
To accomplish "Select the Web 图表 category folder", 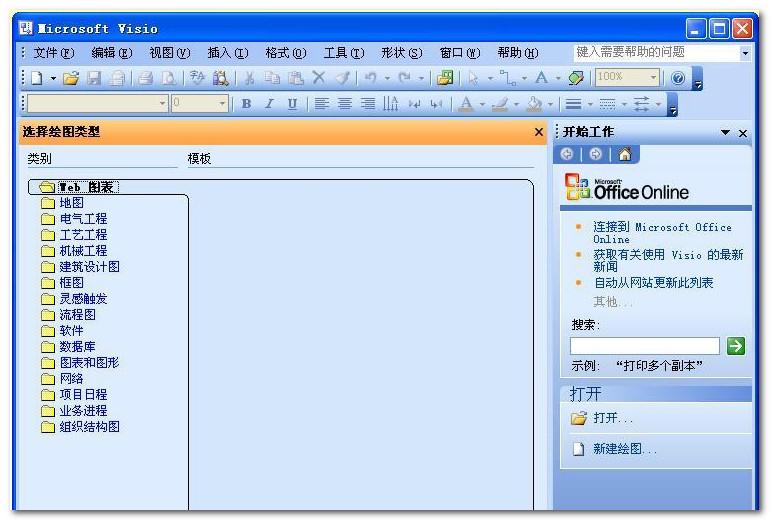I will 78,187.
